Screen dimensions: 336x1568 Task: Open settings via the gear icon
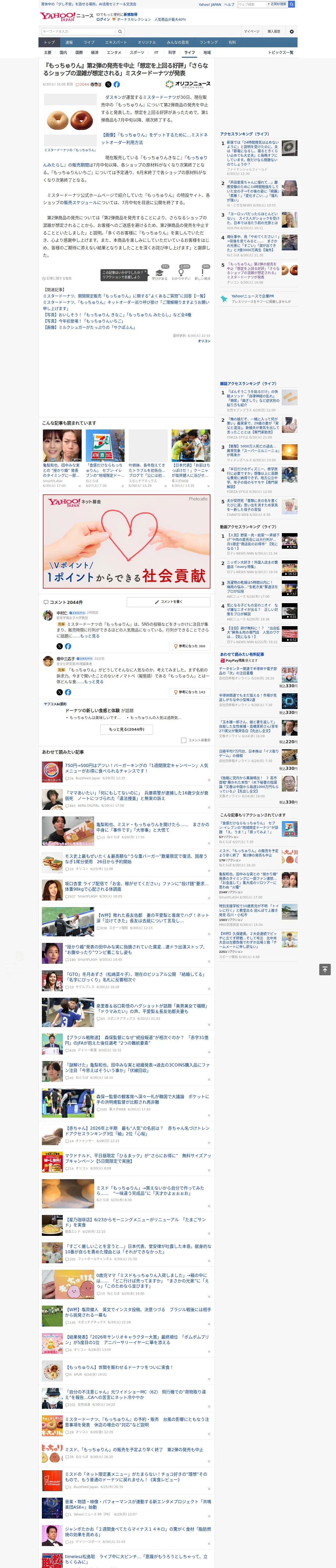point(292,32)
